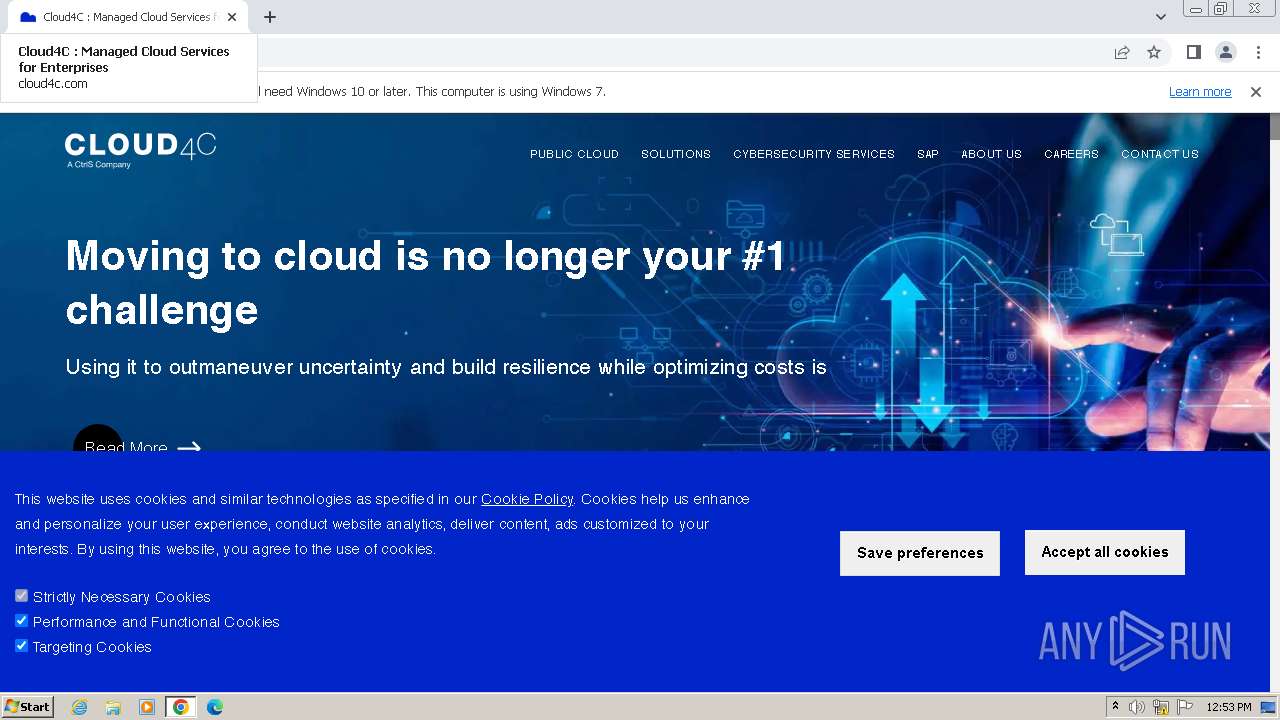This screenshot has height=720, width=1280.
Task: Uncheck Targeting Cookies checkbox
Action: click(x=21, y=646)
